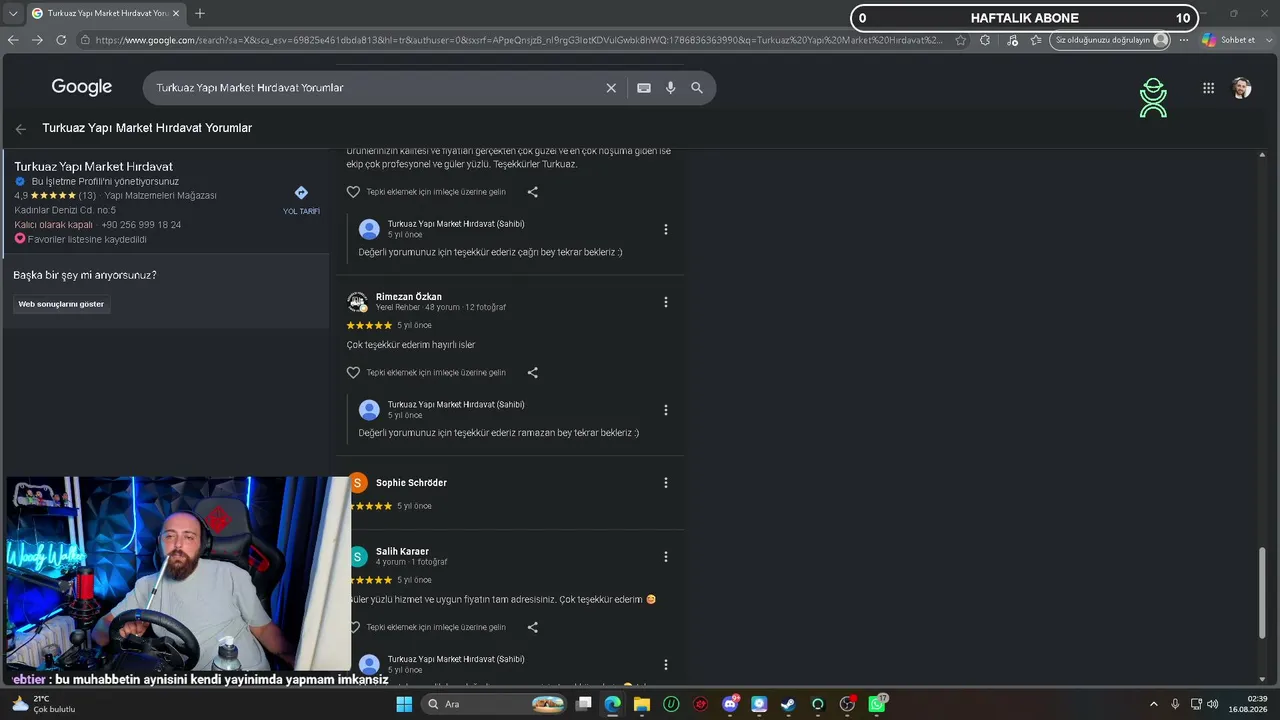
Task: Clear the Google search box text
Action: tap(611, 88)
